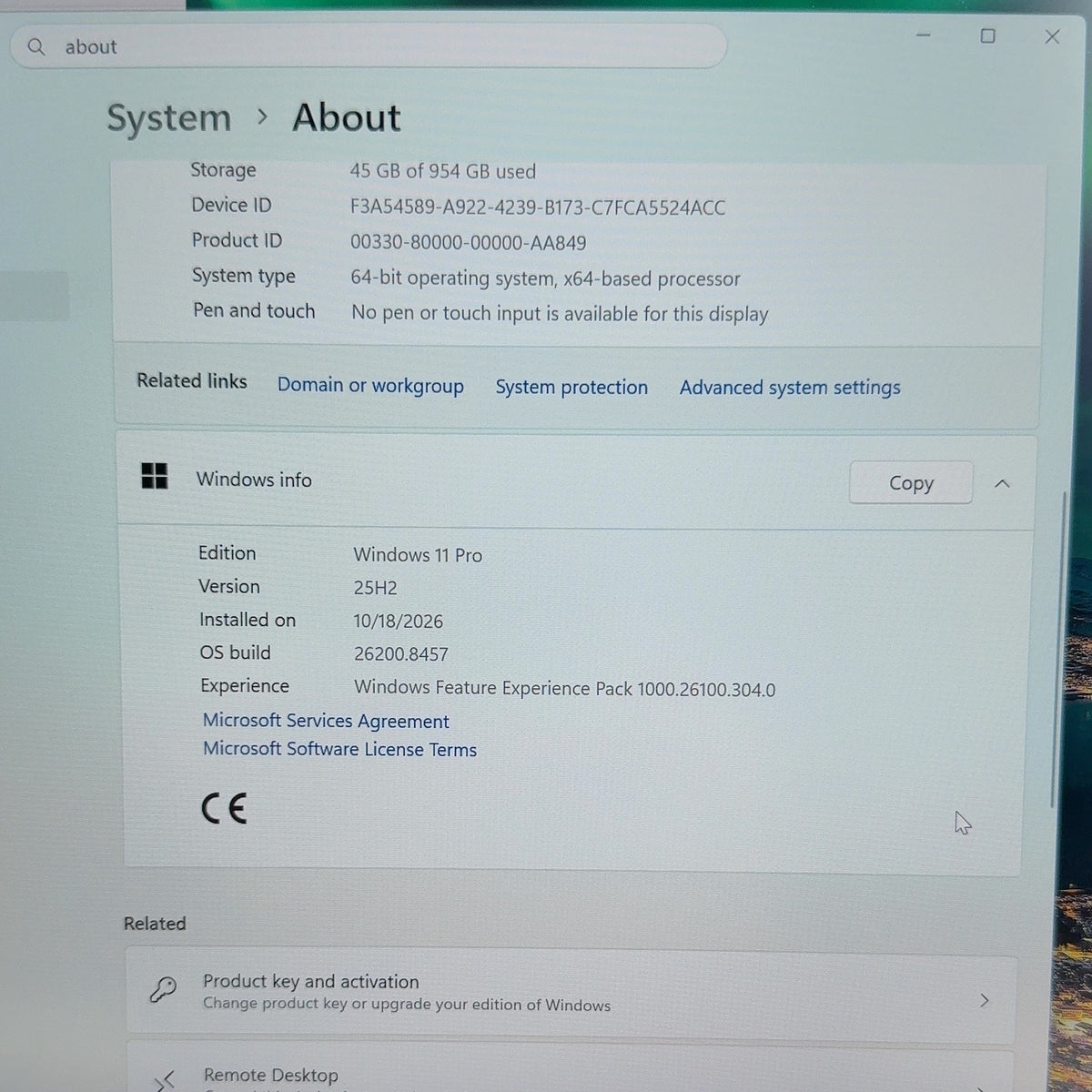Screen dimensions: 1092x1092
Task: Open Advanced system settings link
Action: (x=790, y=388)
